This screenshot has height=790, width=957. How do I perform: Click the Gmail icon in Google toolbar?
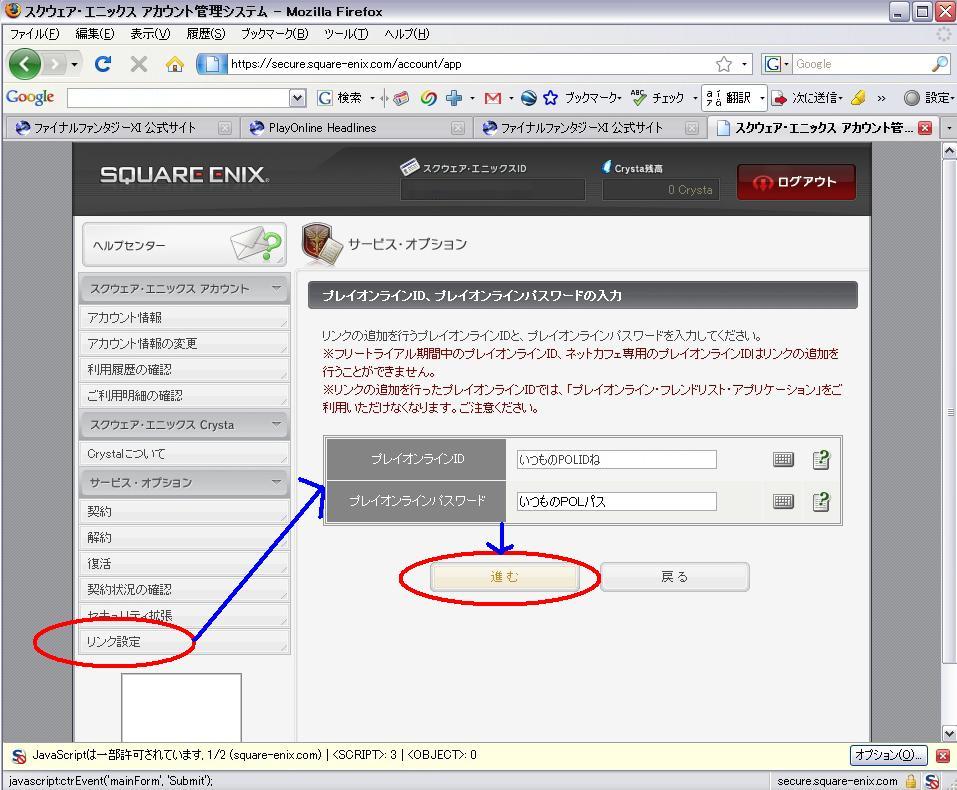[x=493, y=98]
